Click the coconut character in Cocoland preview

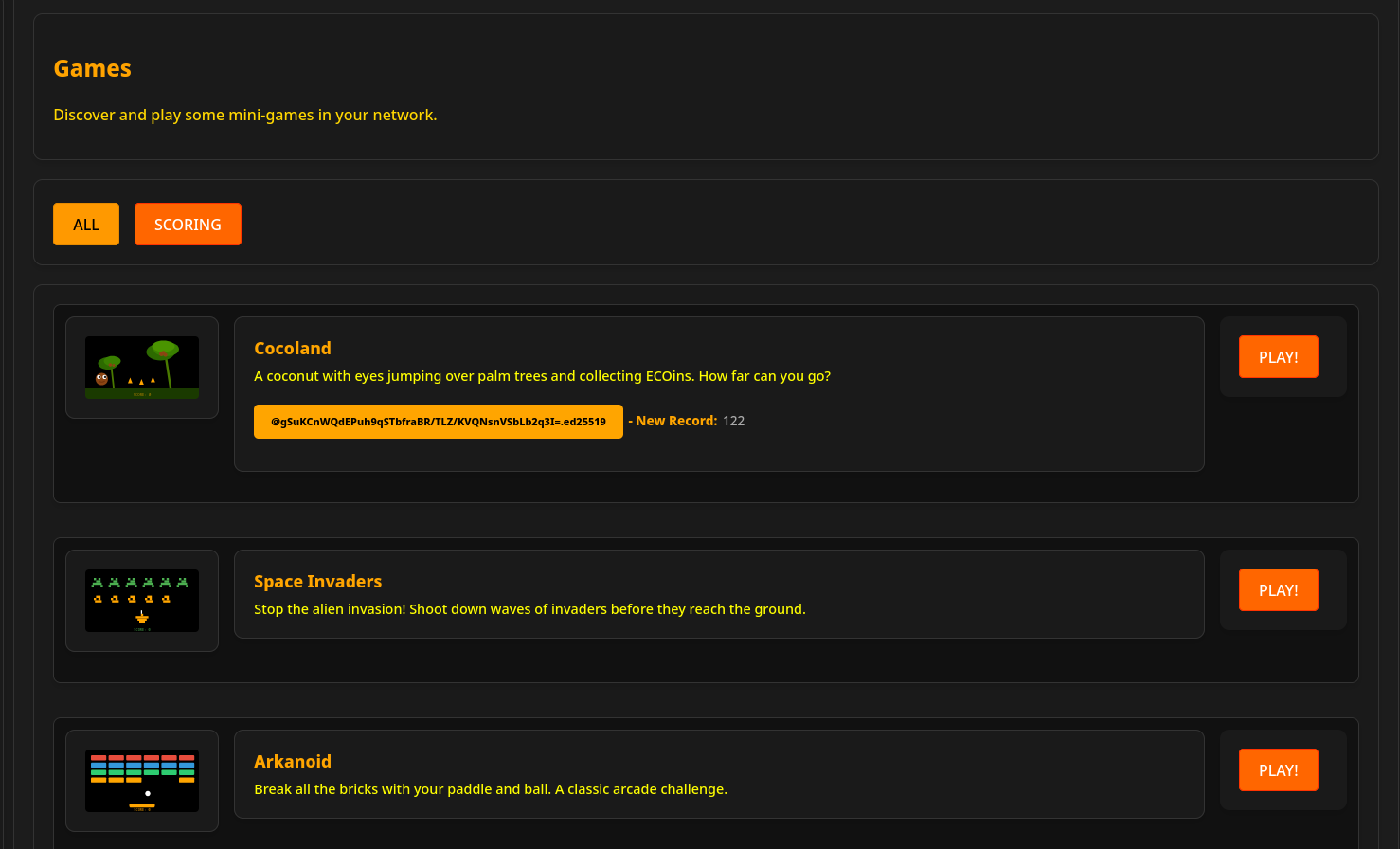tap(101, 379)
